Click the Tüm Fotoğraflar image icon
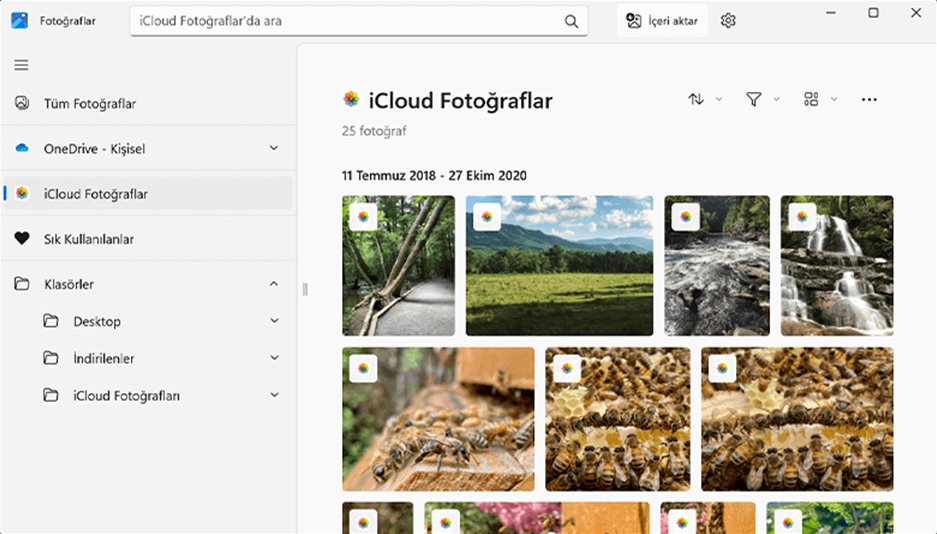Viewport: 937px width, 534px height. click(22, 103)
